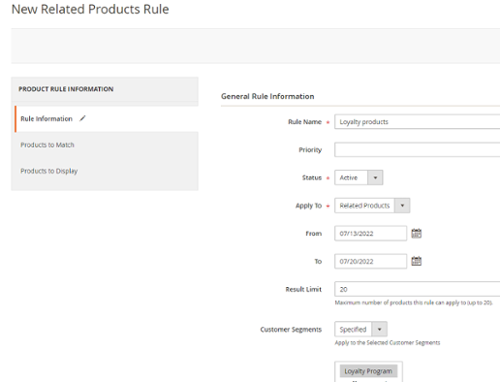Viewport: 500px width, 382px height.
Task: Click the Customer Segments label
Action: tap(291, 329)
